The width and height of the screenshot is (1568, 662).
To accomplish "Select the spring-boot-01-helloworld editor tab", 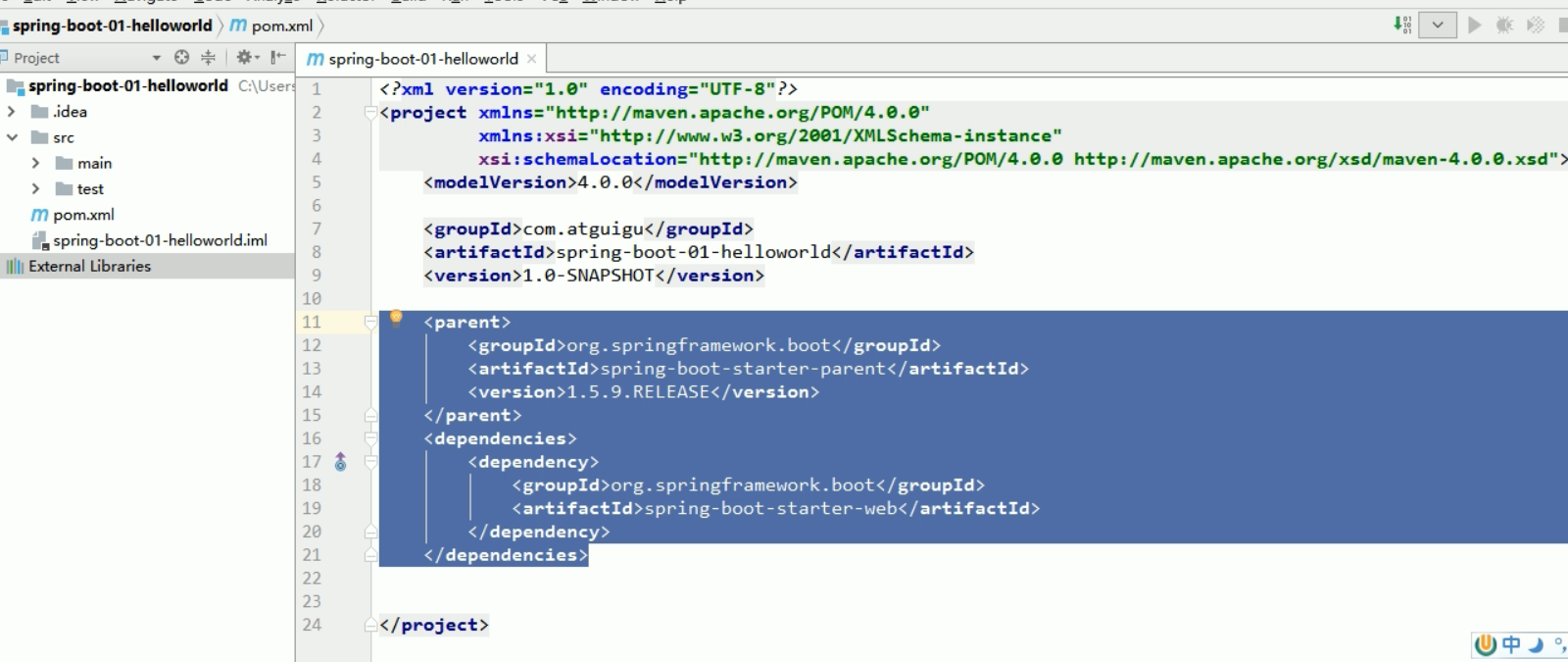I will point(422,59).
